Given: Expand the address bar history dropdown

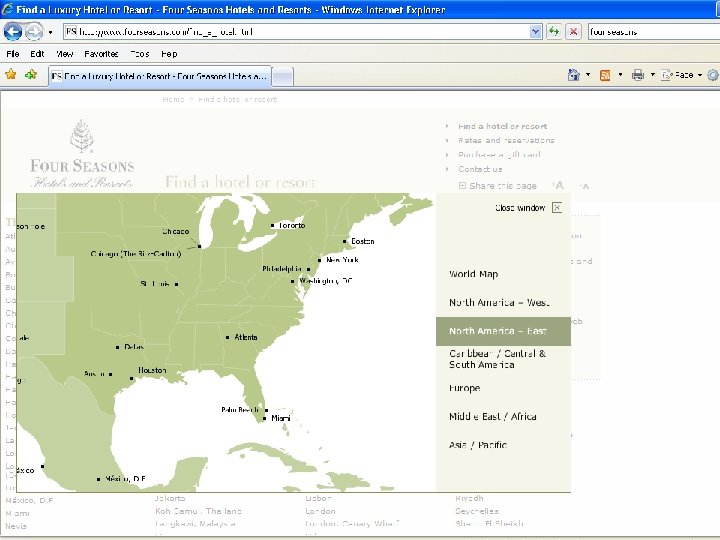Looking at the screenshot, I should 535,32.
